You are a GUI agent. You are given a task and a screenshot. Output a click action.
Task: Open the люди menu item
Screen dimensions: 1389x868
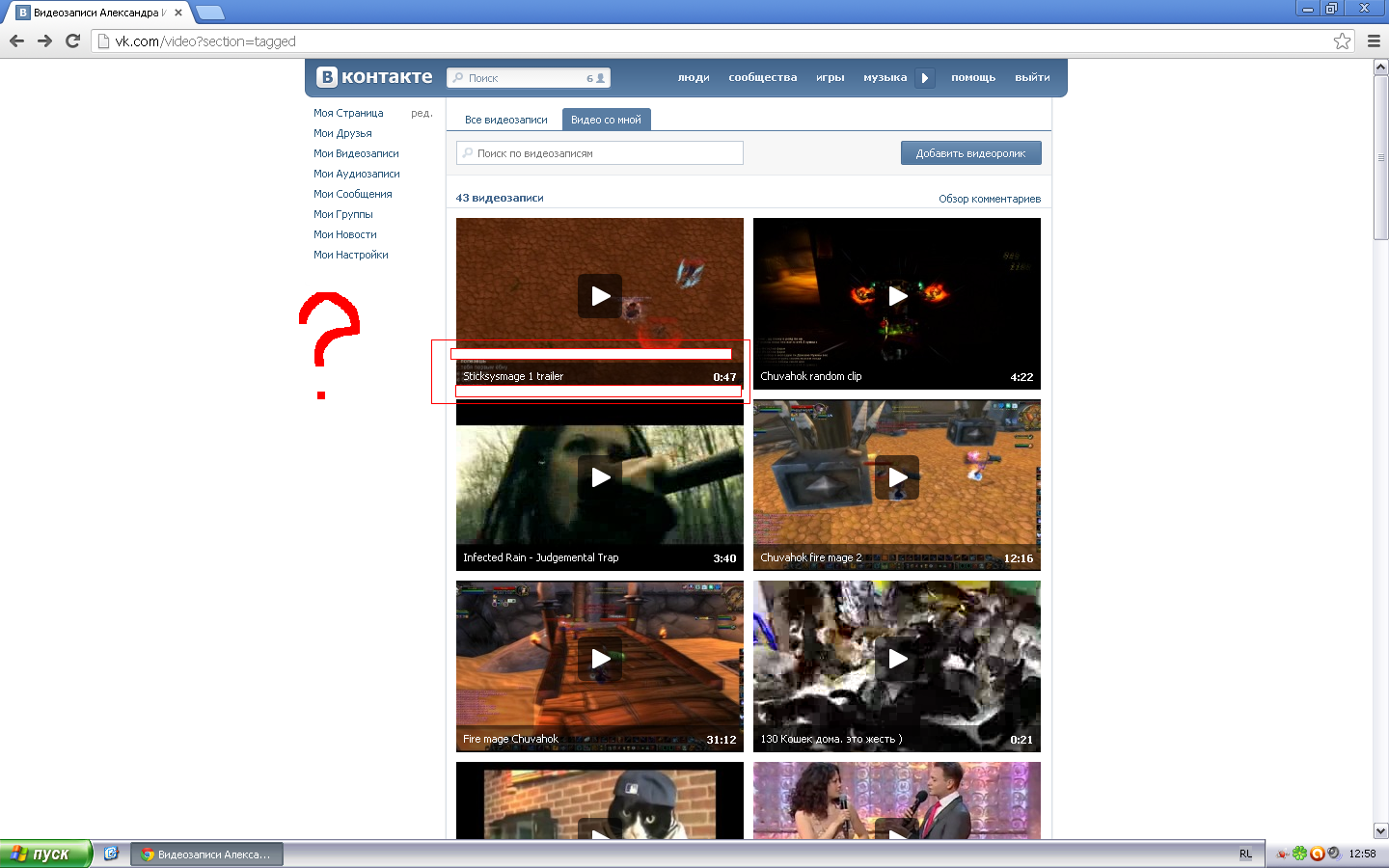pos(694,77)
